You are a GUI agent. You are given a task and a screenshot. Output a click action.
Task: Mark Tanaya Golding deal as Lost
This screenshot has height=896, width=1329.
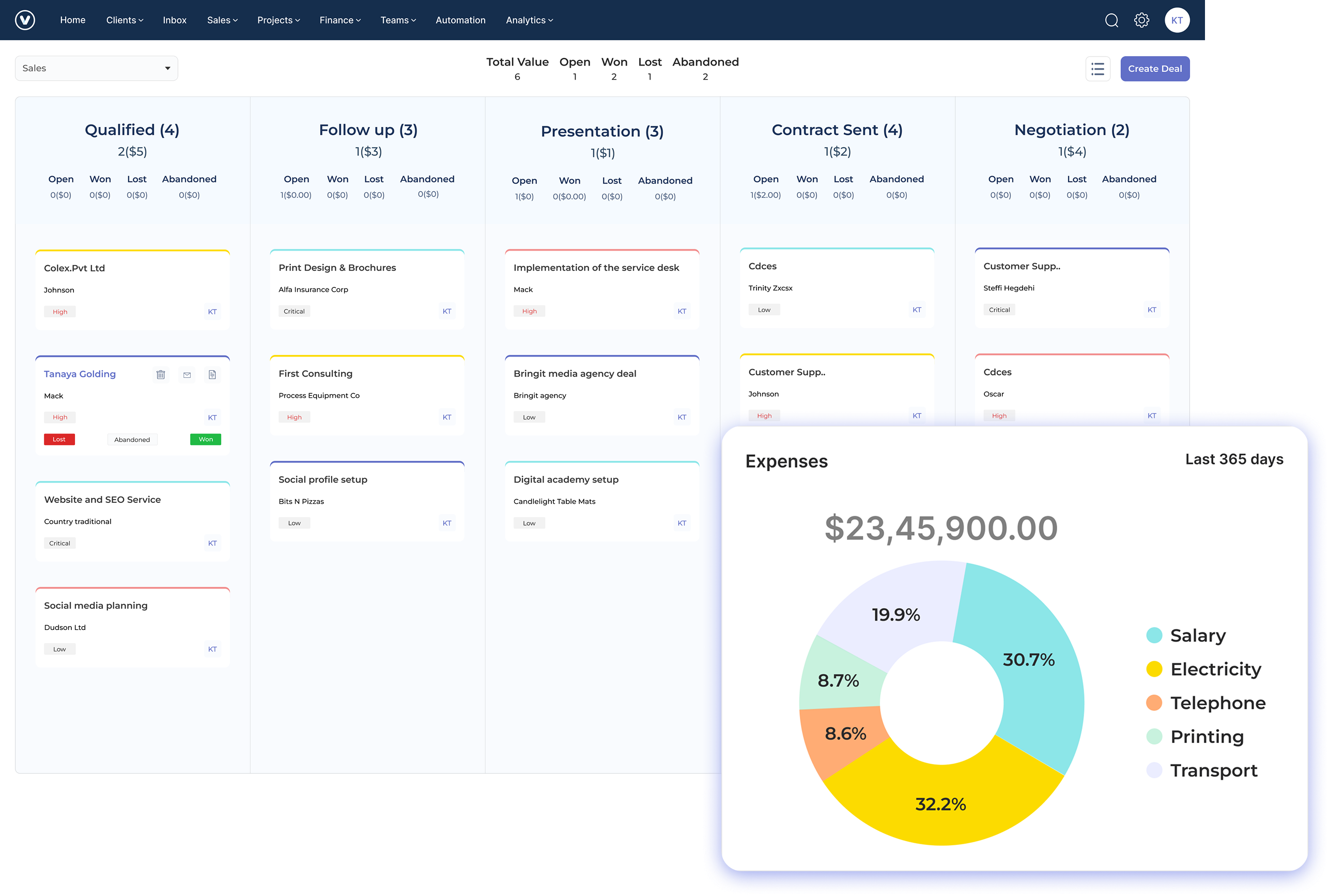[59, 439]
